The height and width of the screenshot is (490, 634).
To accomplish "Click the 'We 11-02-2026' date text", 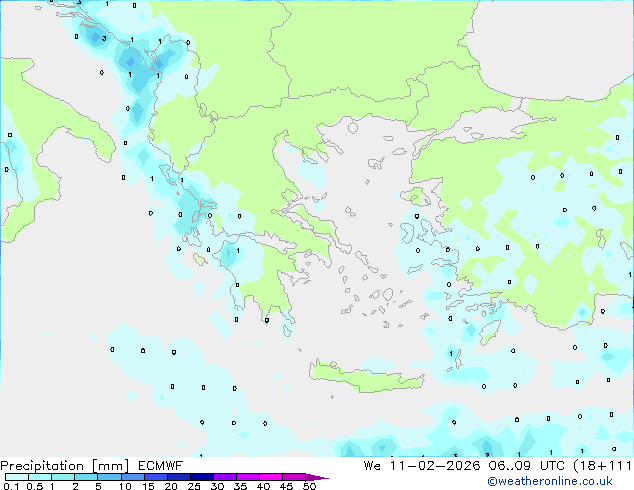I will [x=422, y=466].
